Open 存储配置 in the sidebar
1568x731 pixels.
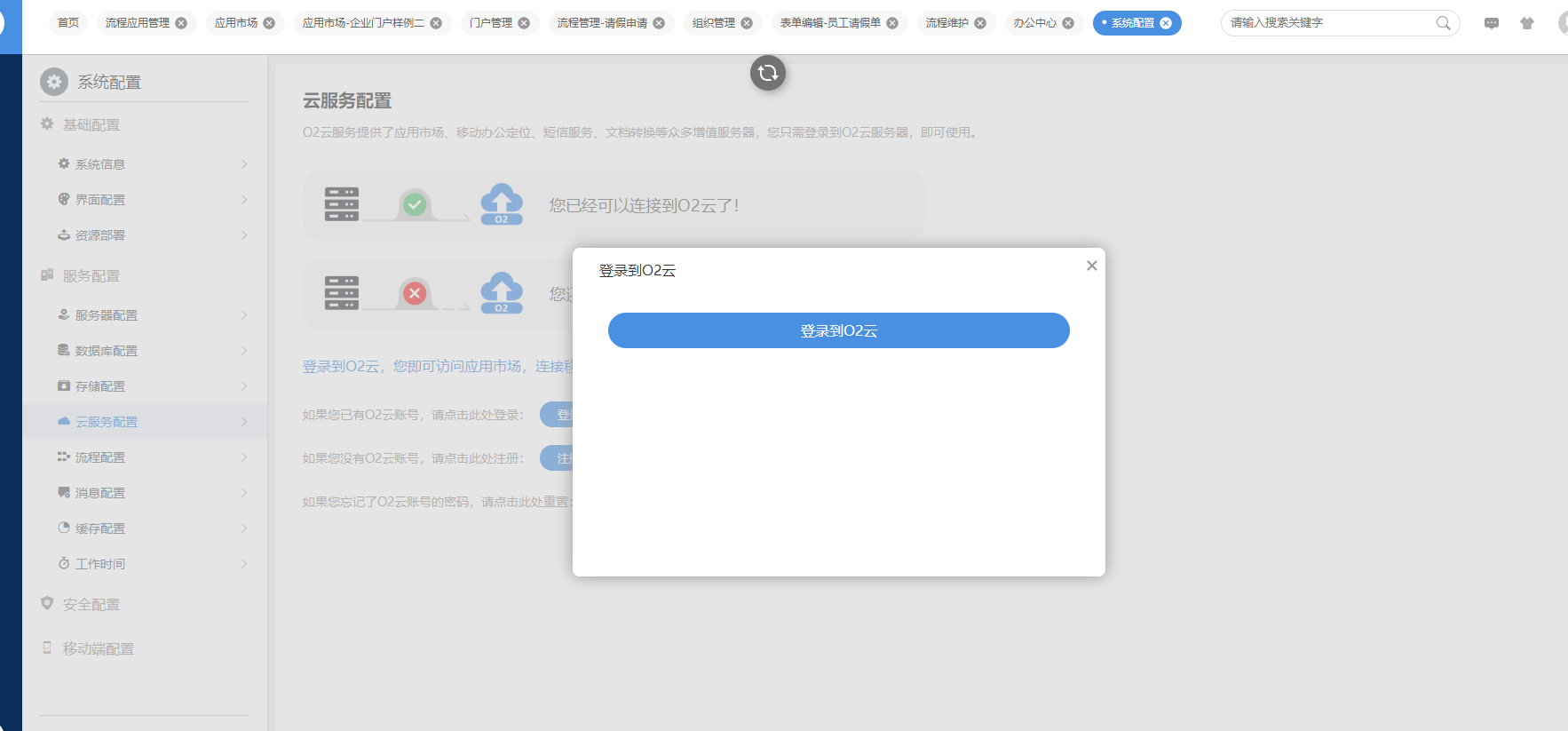pyautogui.click(x=145, y=386)
